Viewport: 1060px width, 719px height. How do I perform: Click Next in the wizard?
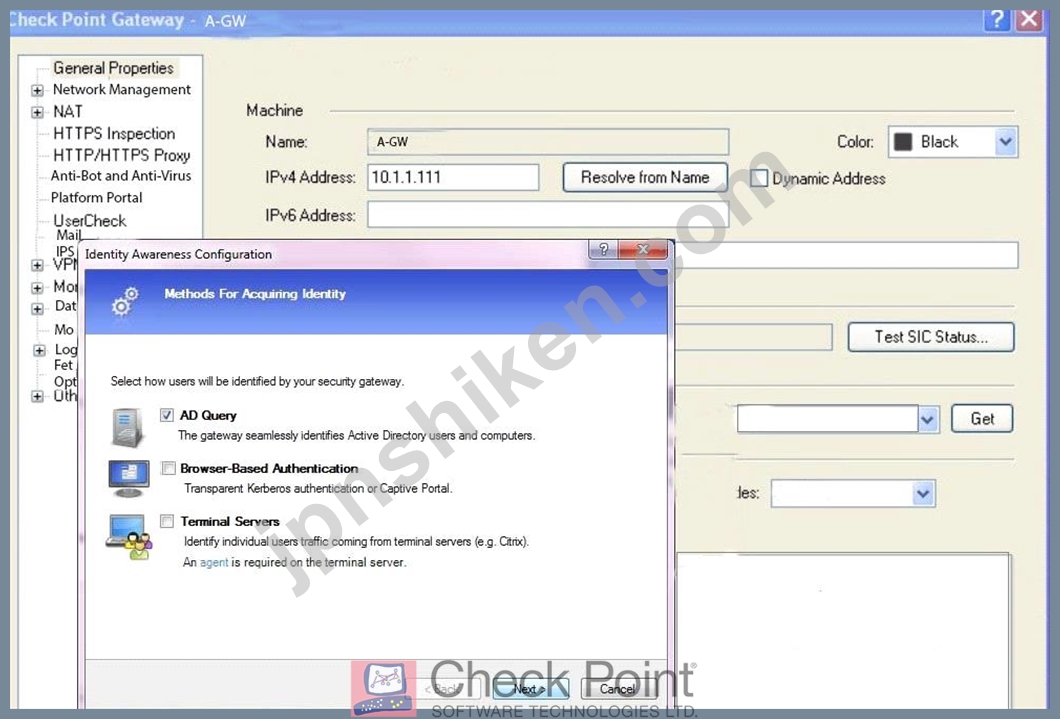530,689
